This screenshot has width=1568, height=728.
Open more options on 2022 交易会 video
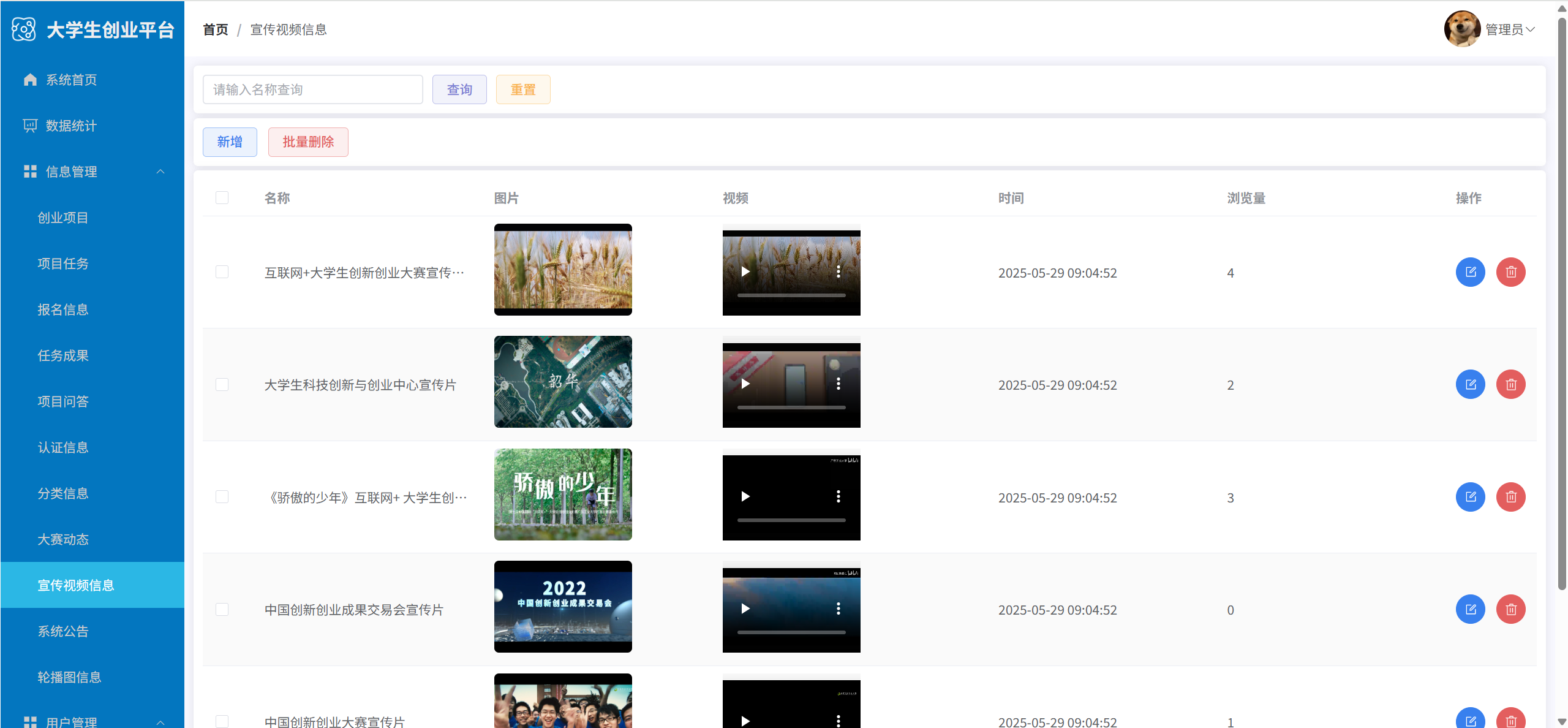[x=838, y=609]
